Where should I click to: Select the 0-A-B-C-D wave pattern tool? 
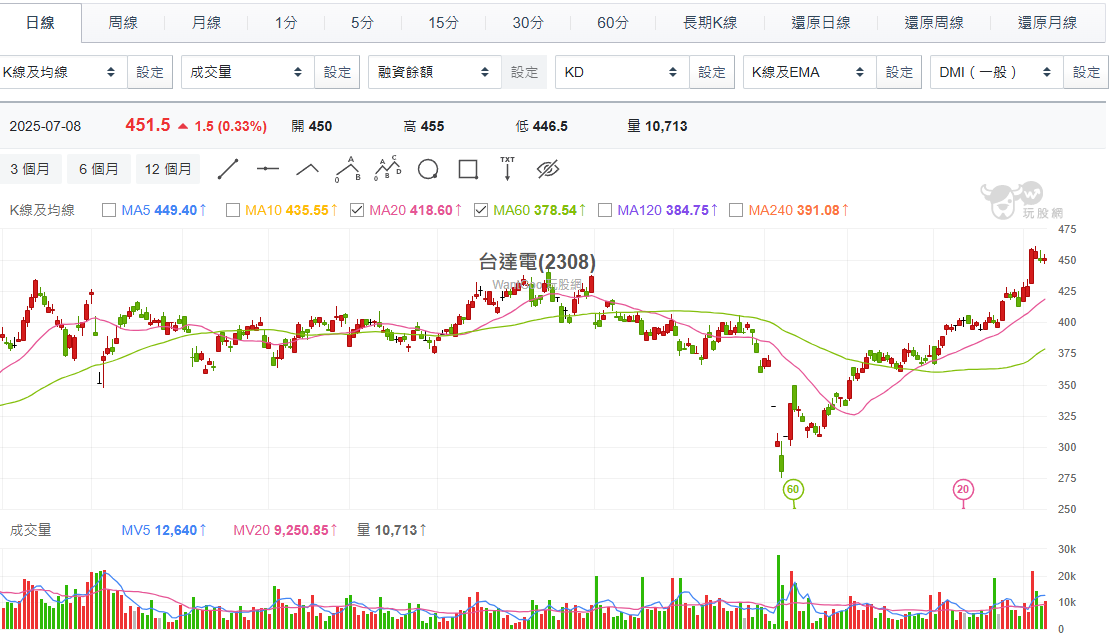click(387, 168)
